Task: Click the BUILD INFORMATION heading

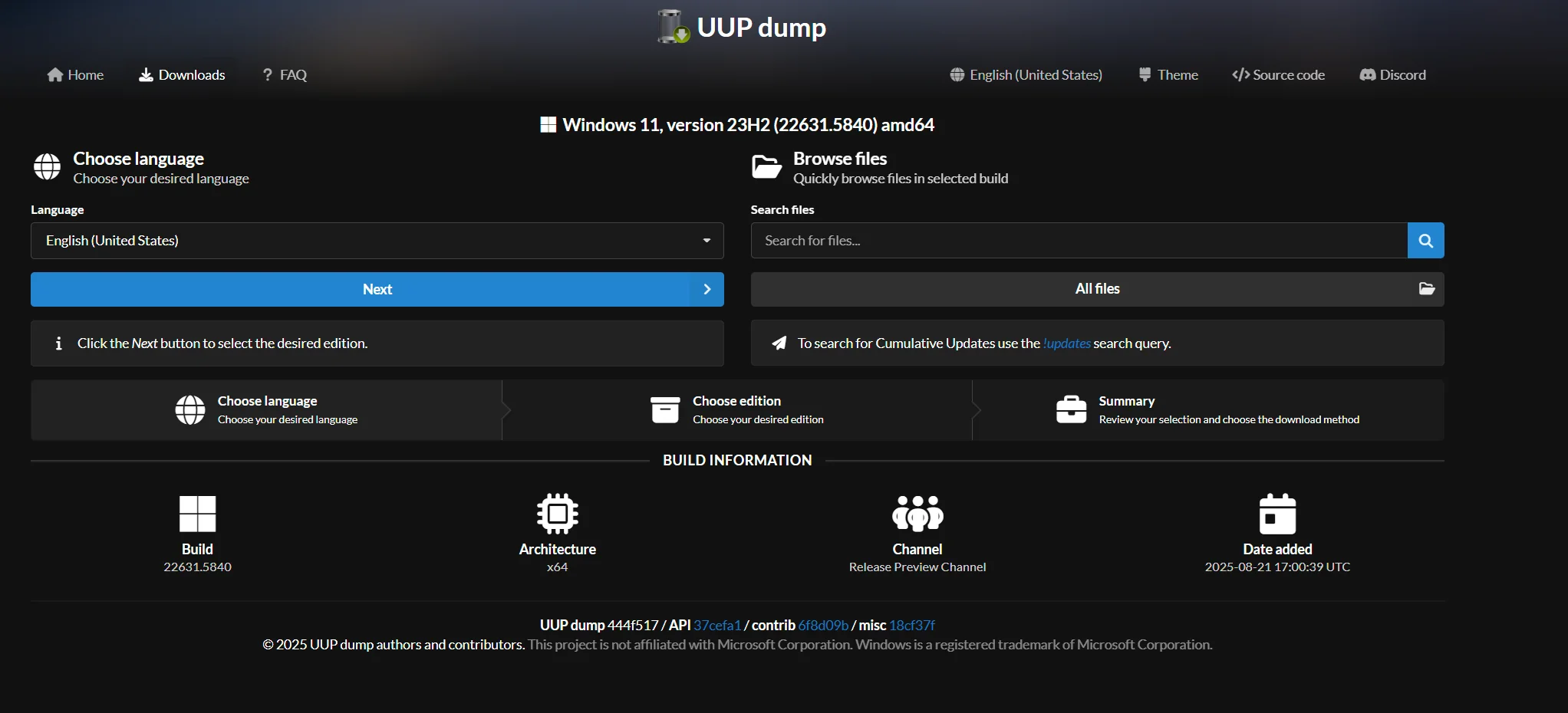Action: 737,460
